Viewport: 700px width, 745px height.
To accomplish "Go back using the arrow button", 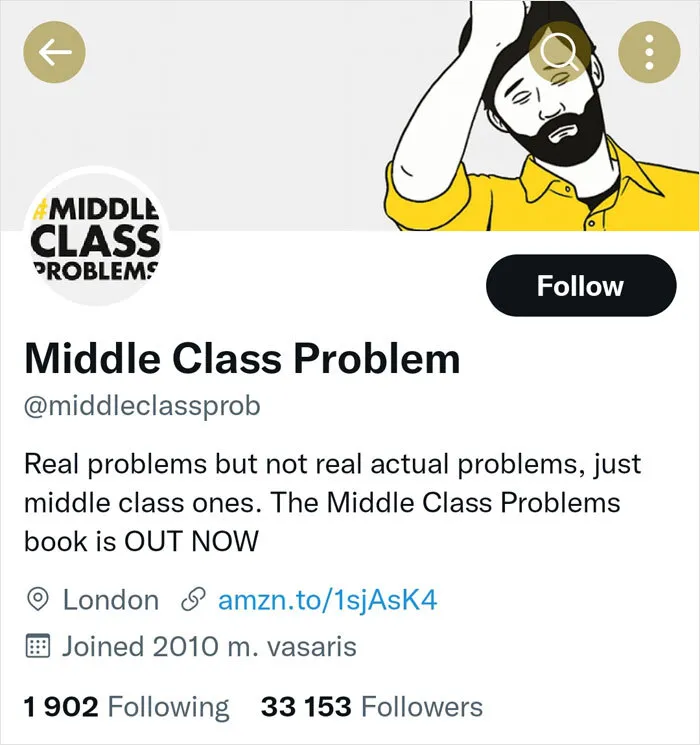I will tap(54, 52).
